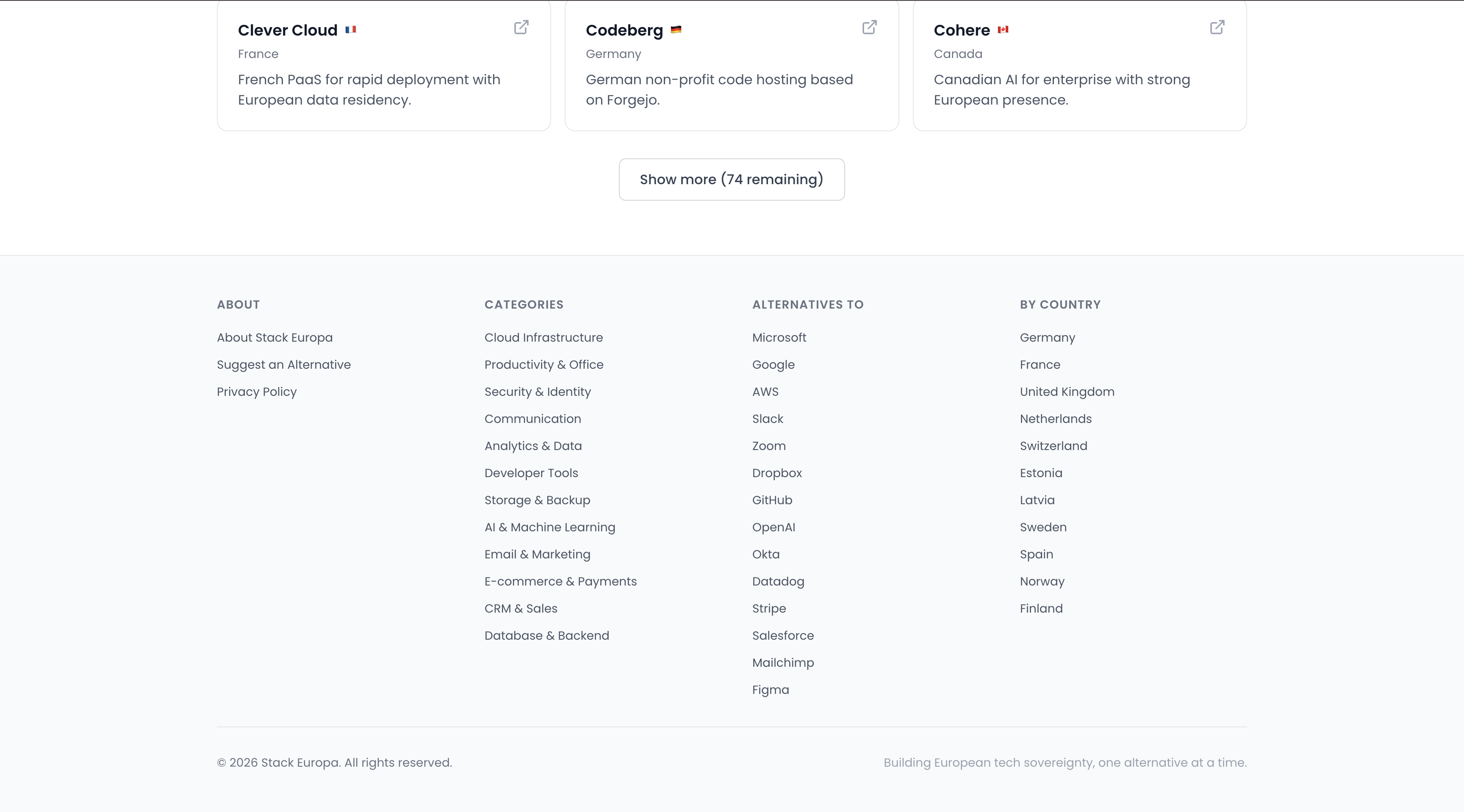This screenshot has height=812, width=1464.
Task: Open About Stack Europa page
Action: pos(274,337)
